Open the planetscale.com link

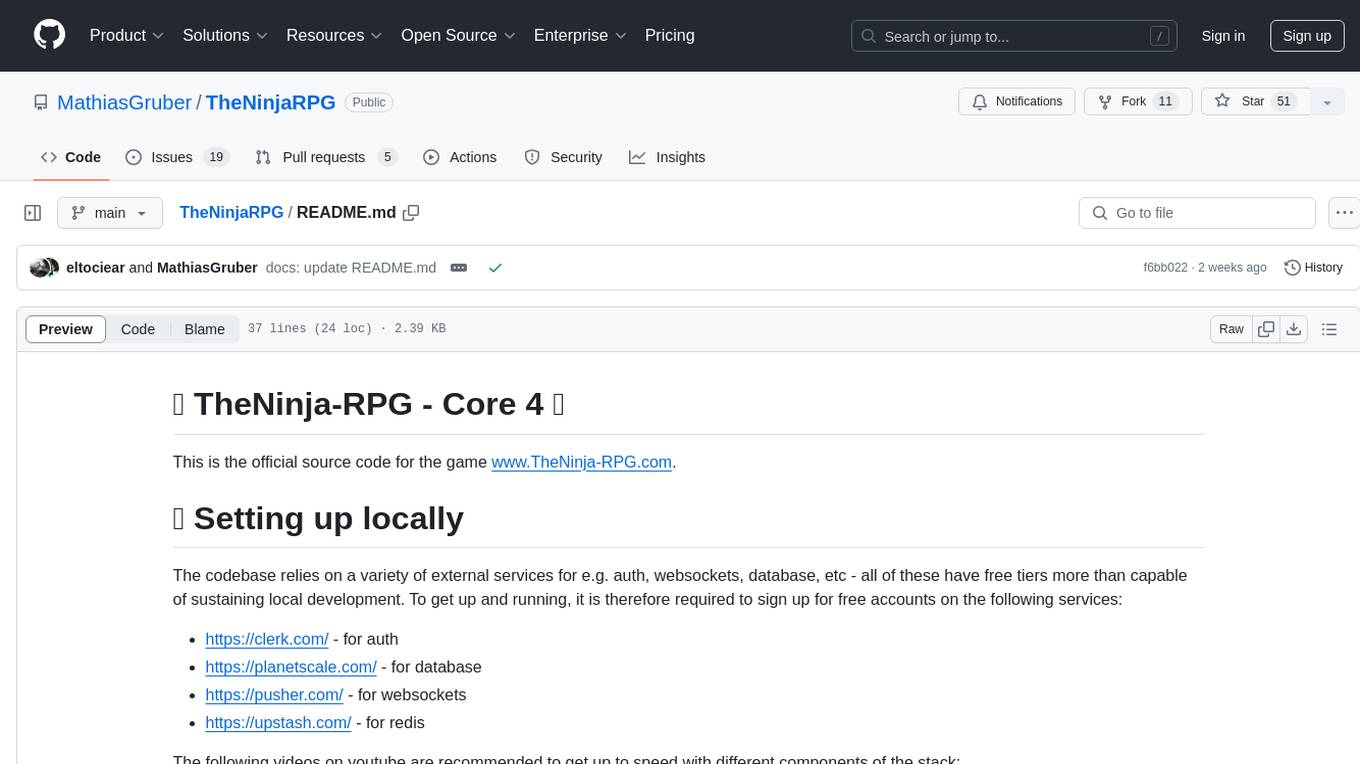[291, 667]
